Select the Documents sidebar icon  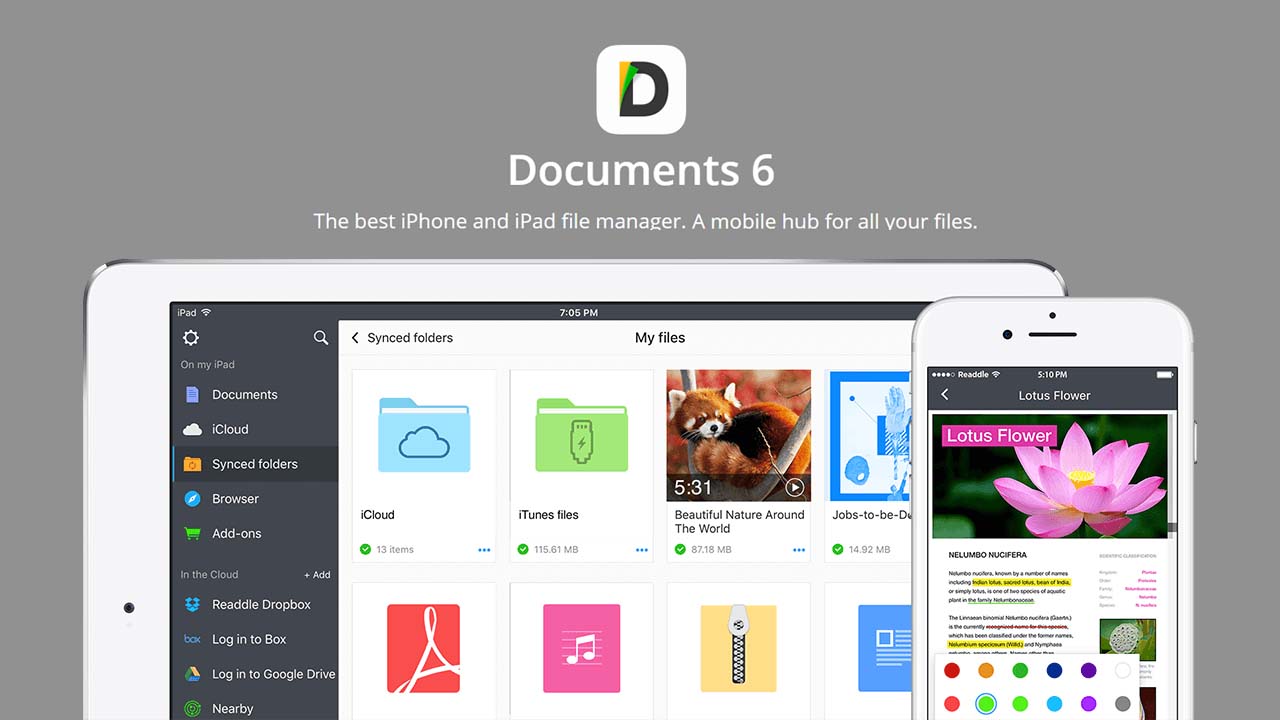(191, 394)
